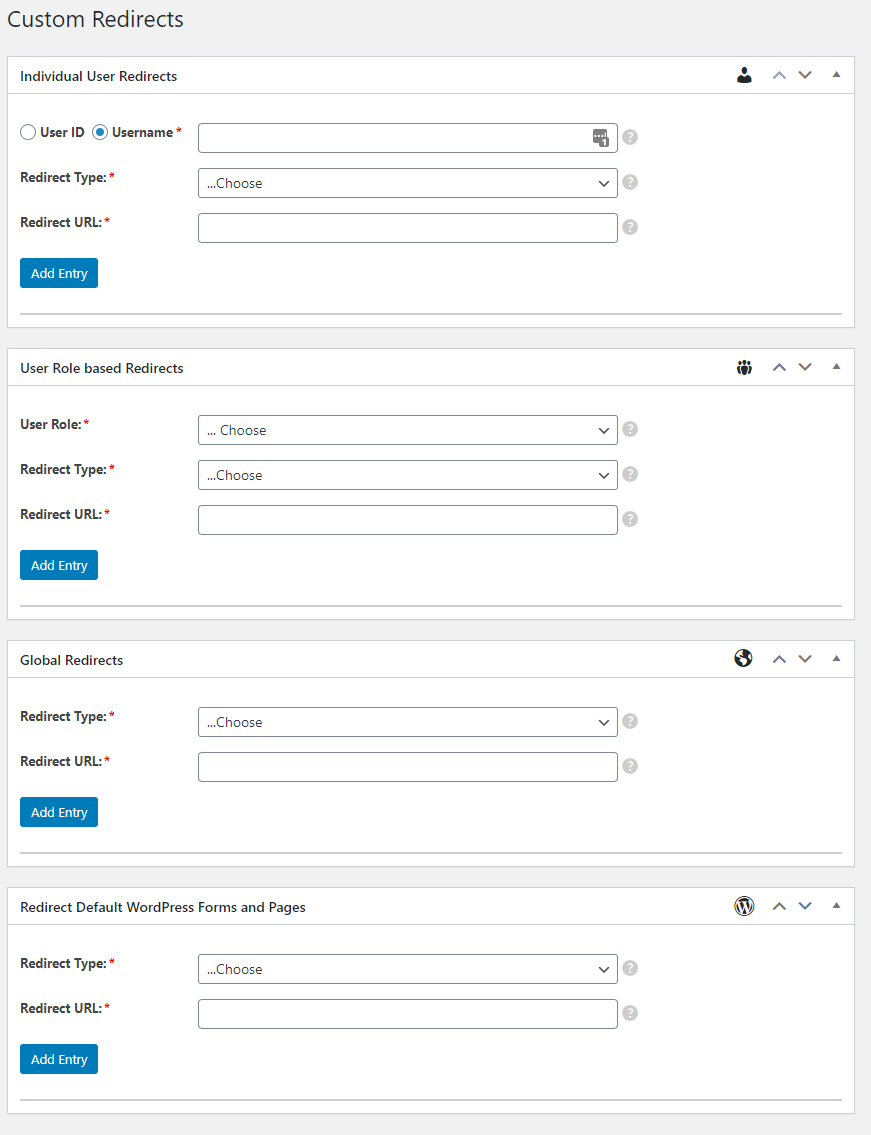Click the globe icon in Global Redirects header
871x1135 pixels.
tap(744, 658)
